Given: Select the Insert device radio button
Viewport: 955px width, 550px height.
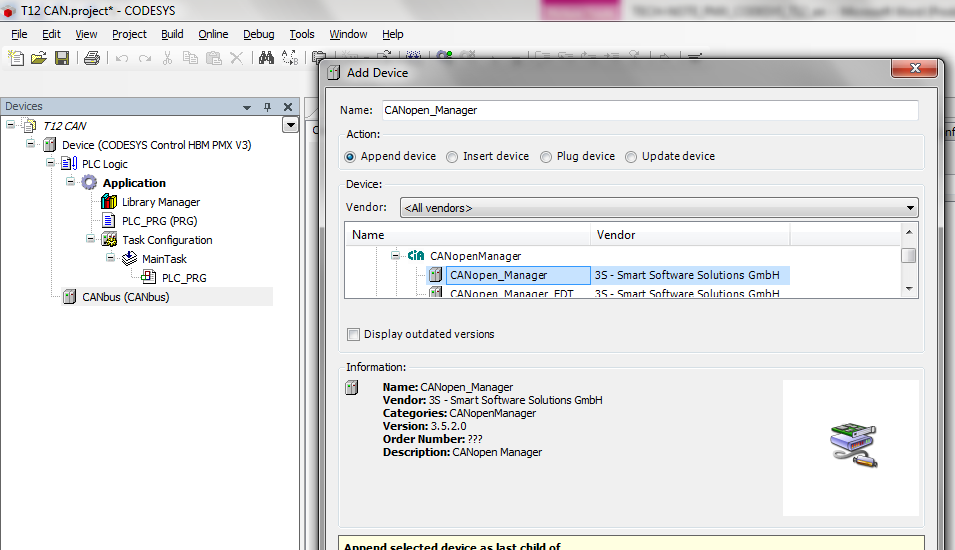Looking at the screenshot, I should (x=452, y=157).
